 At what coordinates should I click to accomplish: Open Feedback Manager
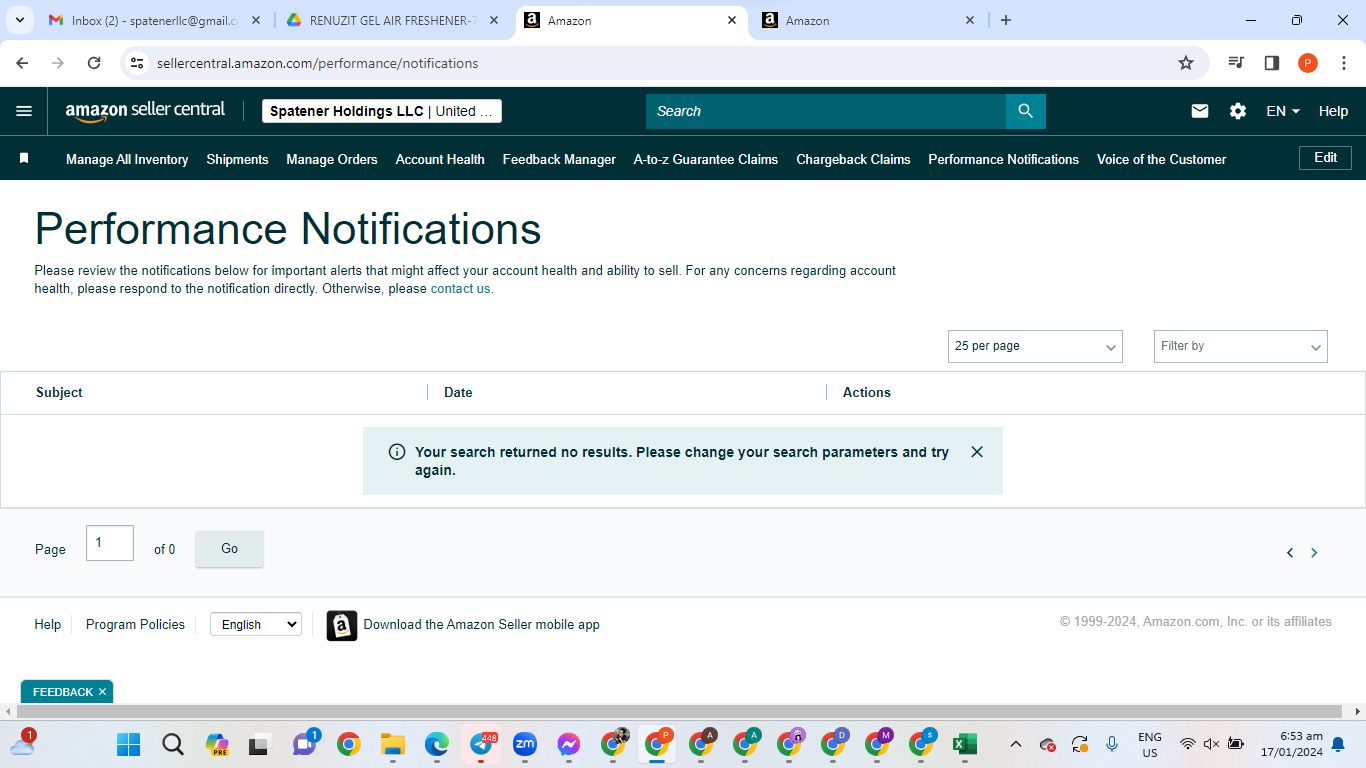(x=559, y=159)
